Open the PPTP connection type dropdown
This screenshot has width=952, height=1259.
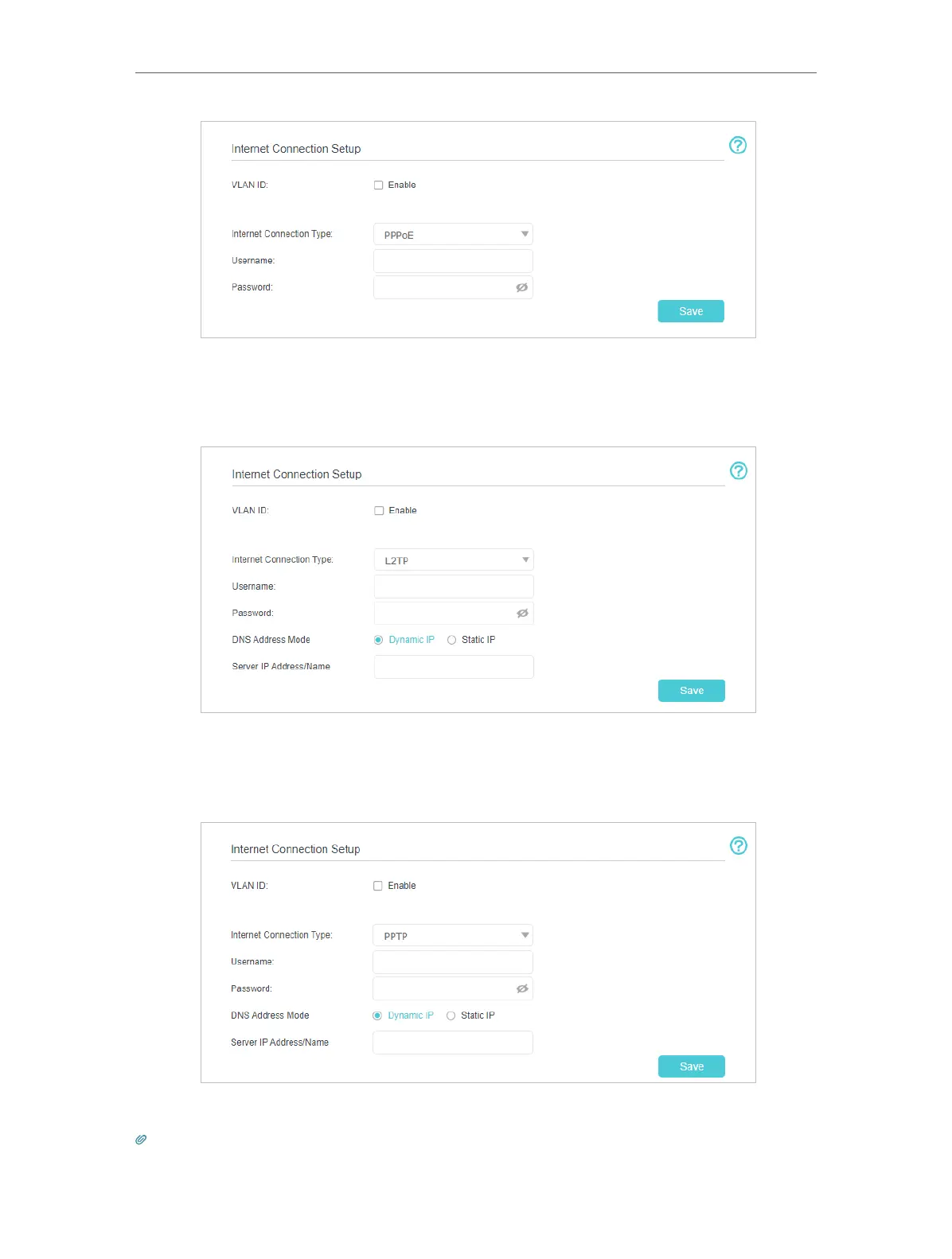click(452, 936)
